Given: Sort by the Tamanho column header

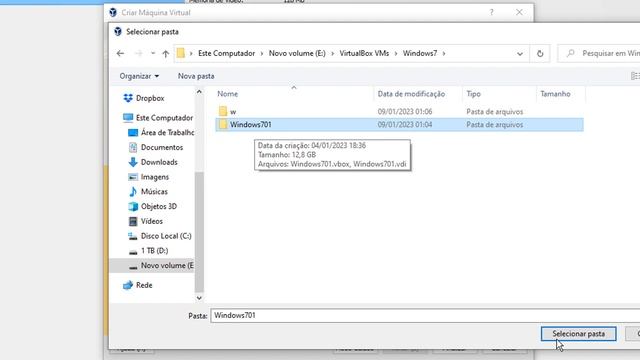Looking at the screenshot, I should 555,94.
